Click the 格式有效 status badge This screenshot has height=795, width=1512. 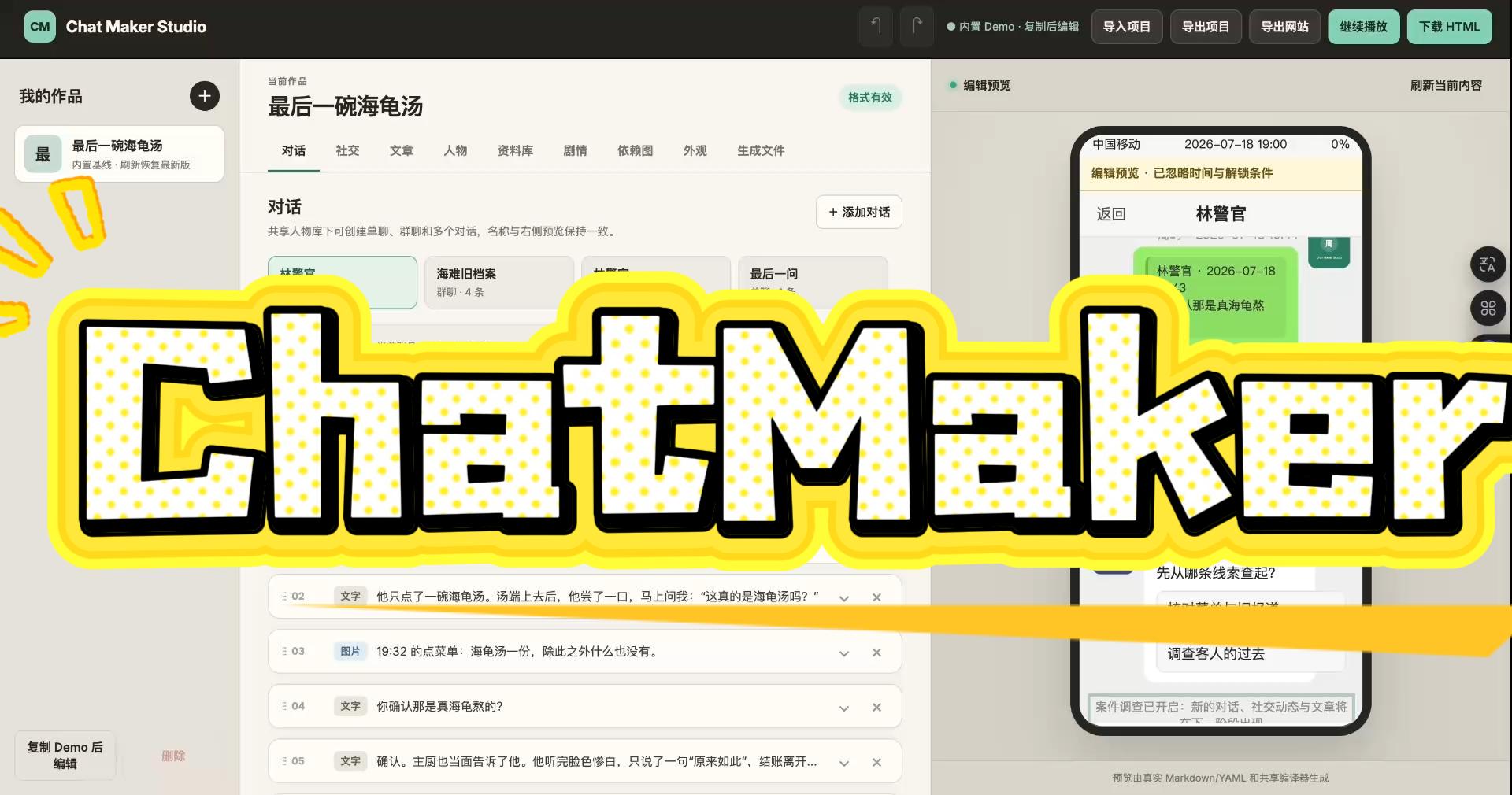[870, 98]
